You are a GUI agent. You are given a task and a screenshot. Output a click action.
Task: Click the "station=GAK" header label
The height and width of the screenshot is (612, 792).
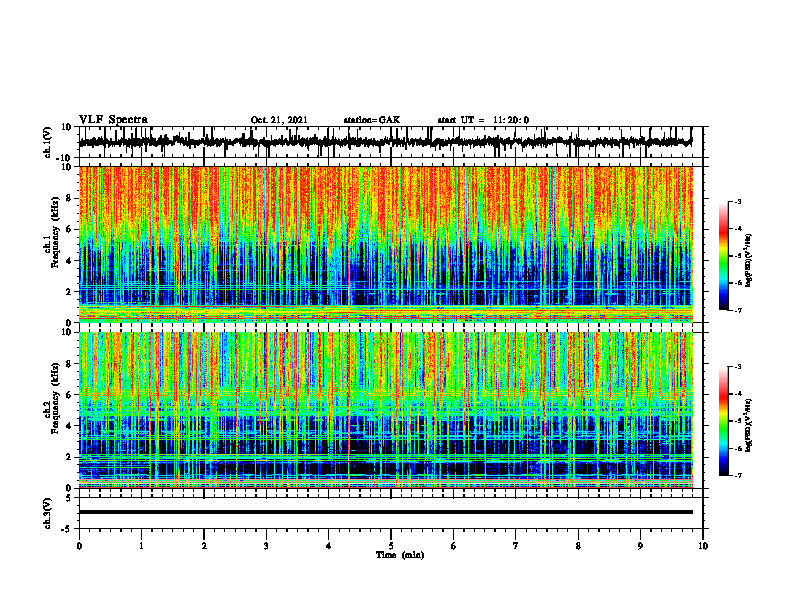[x=372, y=120]
